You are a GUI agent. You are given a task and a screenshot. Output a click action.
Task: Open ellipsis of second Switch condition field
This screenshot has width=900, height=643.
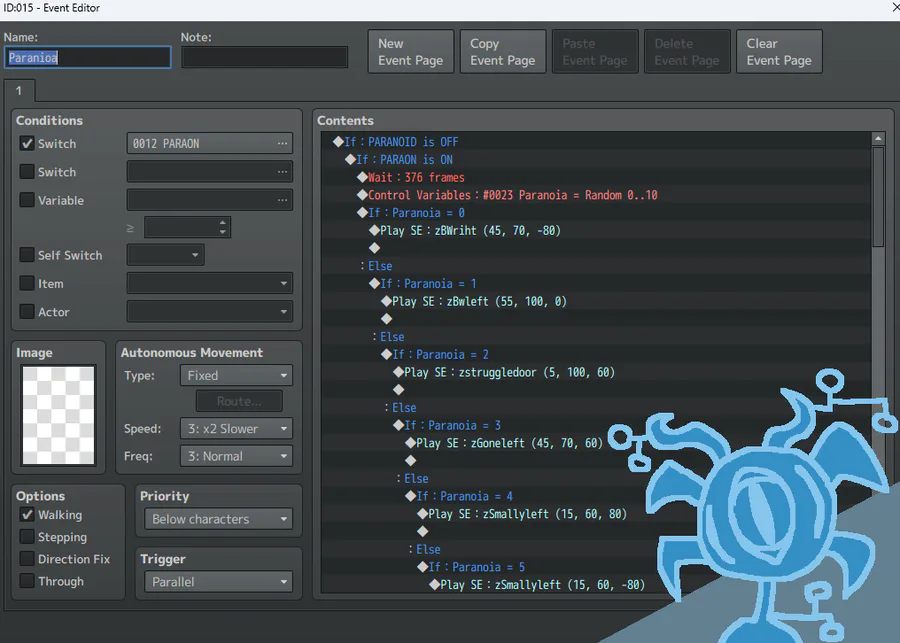[282, 172]
